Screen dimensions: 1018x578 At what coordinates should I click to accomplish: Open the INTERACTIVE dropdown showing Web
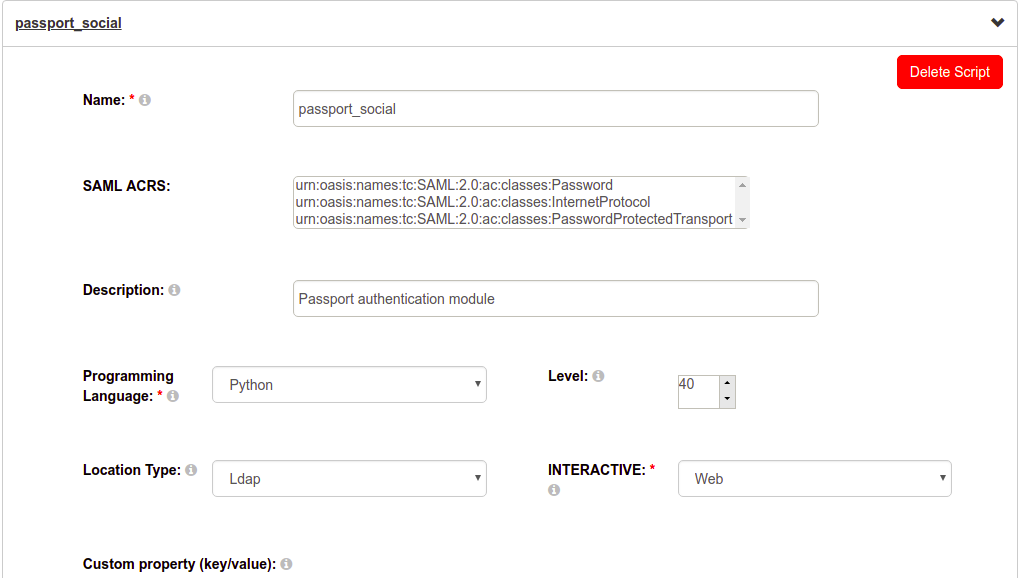coord(814,478)
